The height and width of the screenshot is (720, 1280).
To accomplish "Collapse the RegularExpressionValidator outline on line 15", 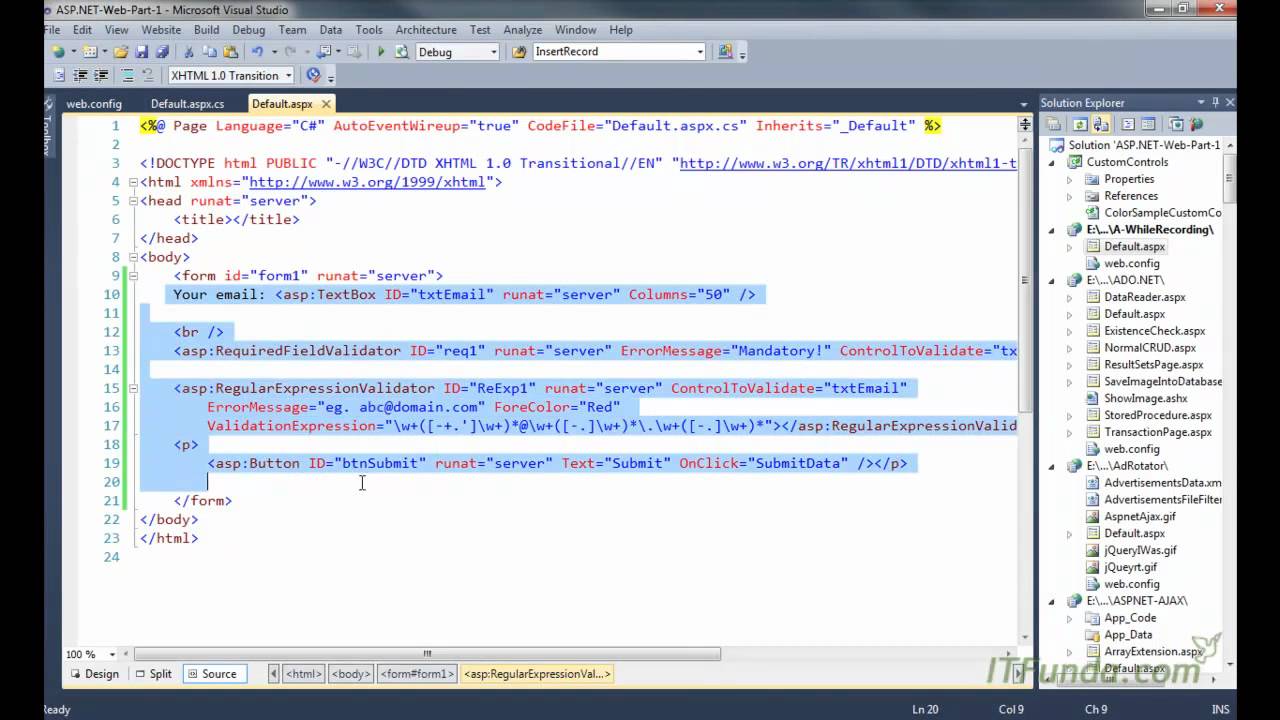I will pyautogui.click(x=132, y=389).
